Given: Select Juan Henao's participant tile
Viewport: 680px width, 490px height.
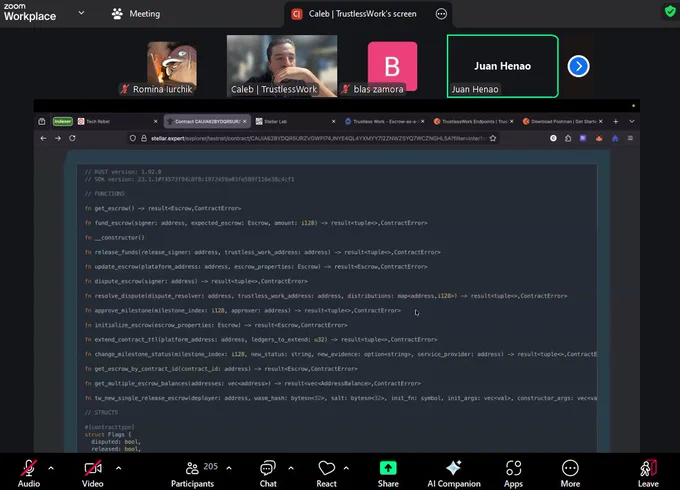Looking at the screenshot, I should tap(503, 66).
